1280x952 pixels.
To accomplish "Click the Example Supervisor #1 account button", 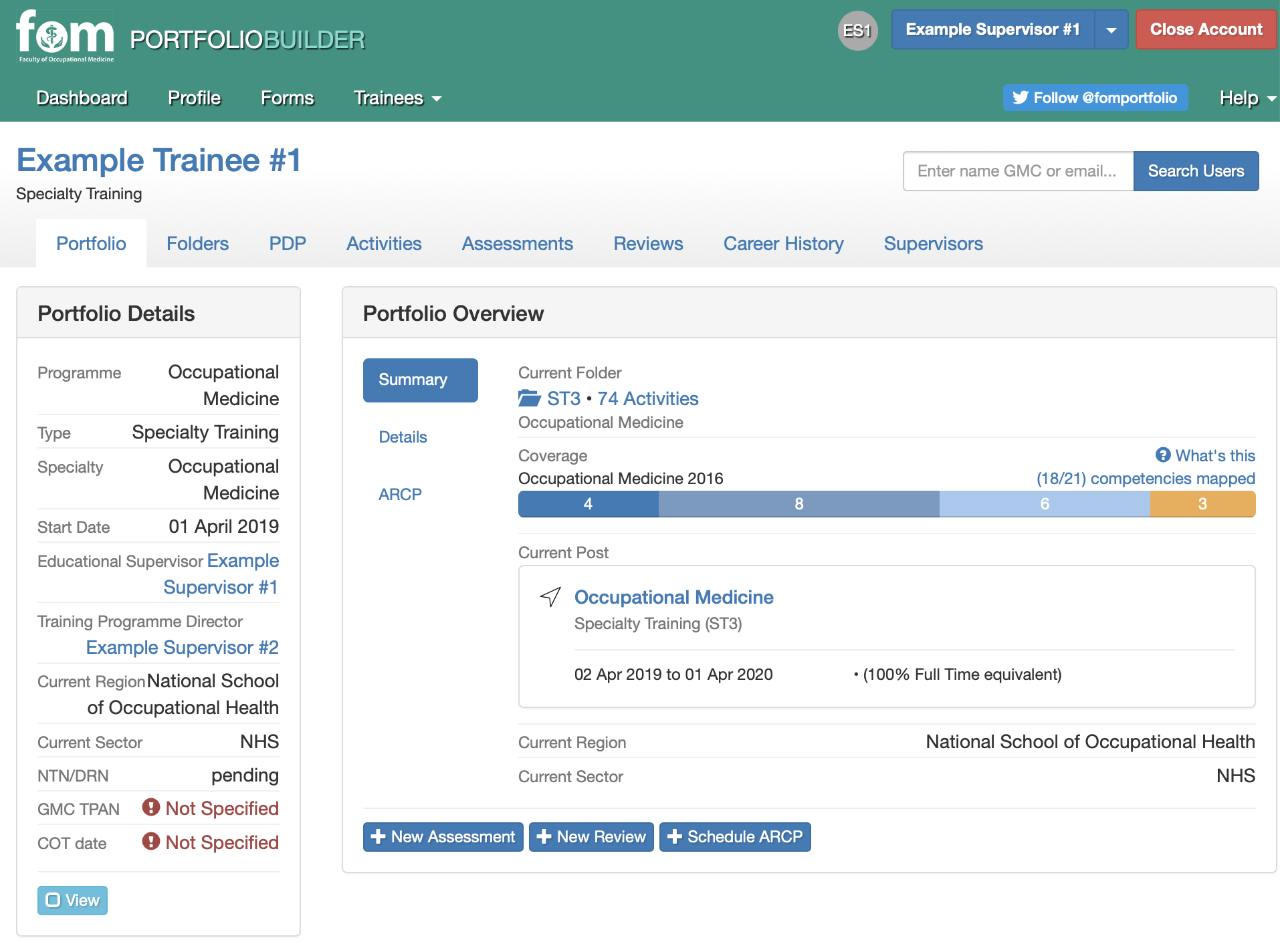I will (x=992, y=30).
